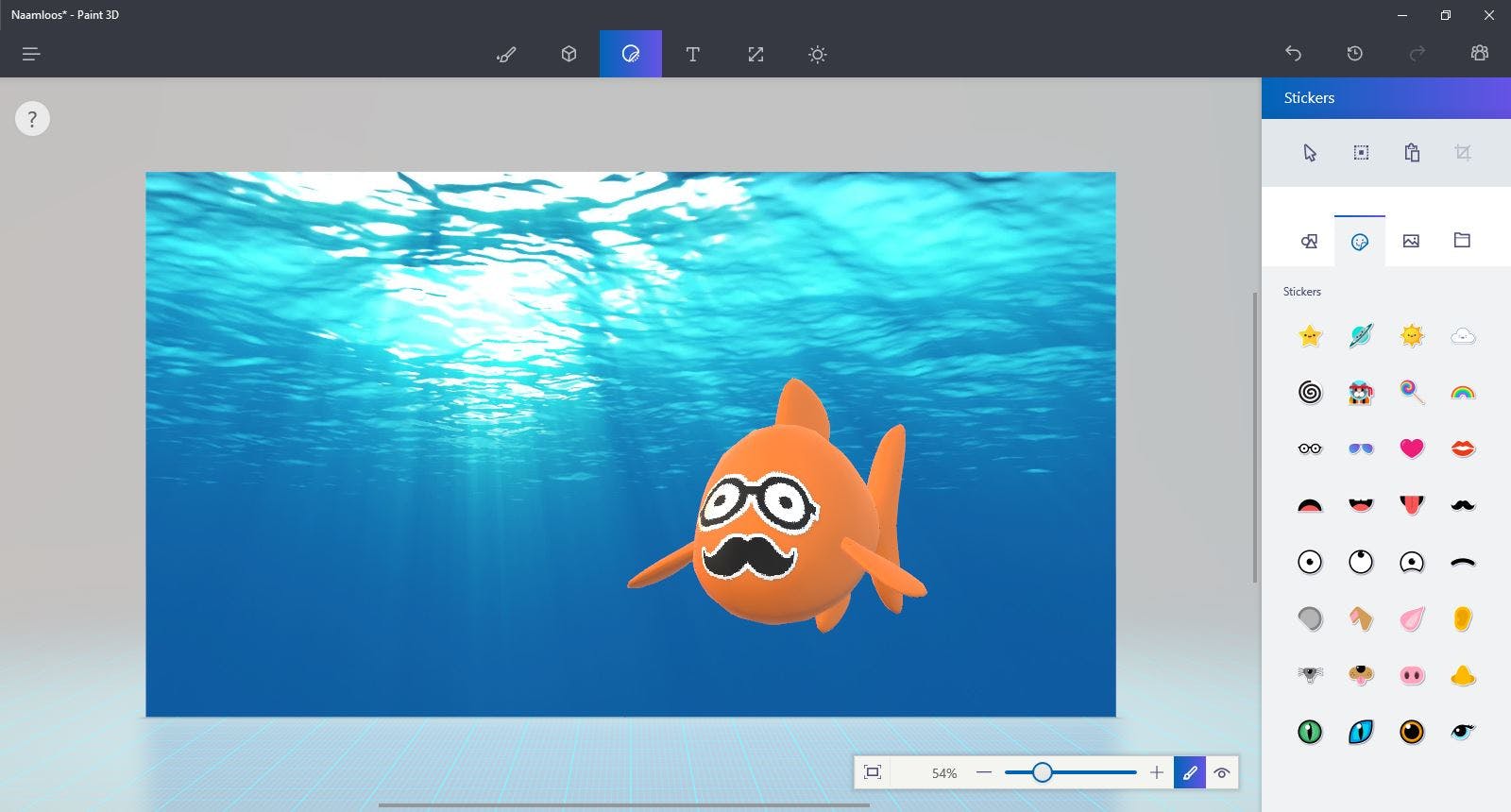Switch to the shapes stickers tab
The width and height of the screenshot is (1511, 812).
(1309, 241)
